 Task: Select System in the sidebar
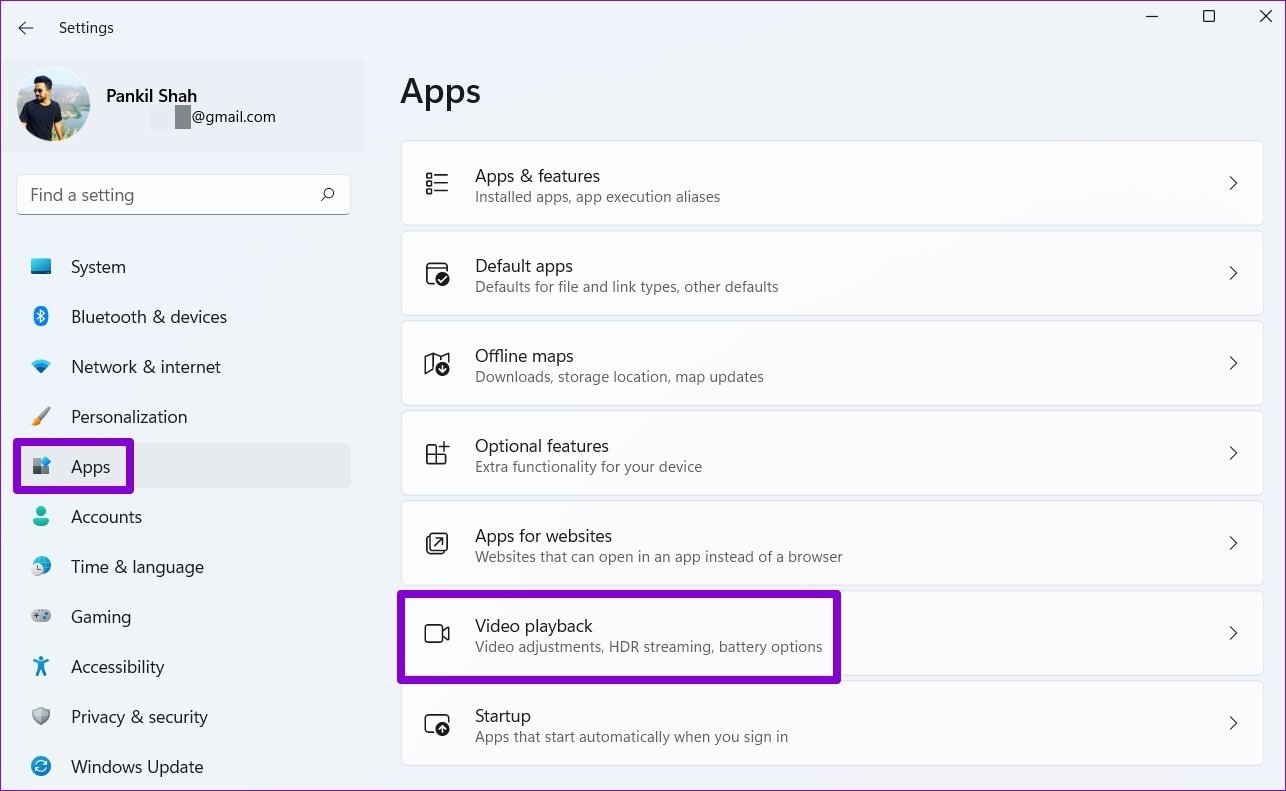98,267
